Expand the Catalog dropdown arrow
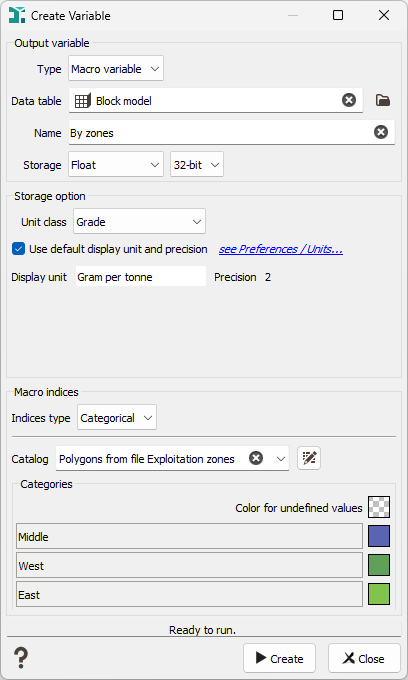 tap(281, 458)
